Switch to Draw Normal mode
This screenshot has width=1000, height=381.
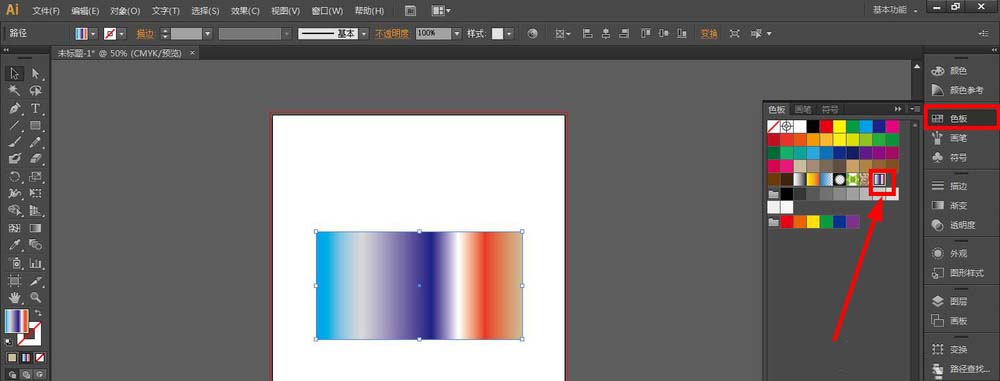[13, 374]
